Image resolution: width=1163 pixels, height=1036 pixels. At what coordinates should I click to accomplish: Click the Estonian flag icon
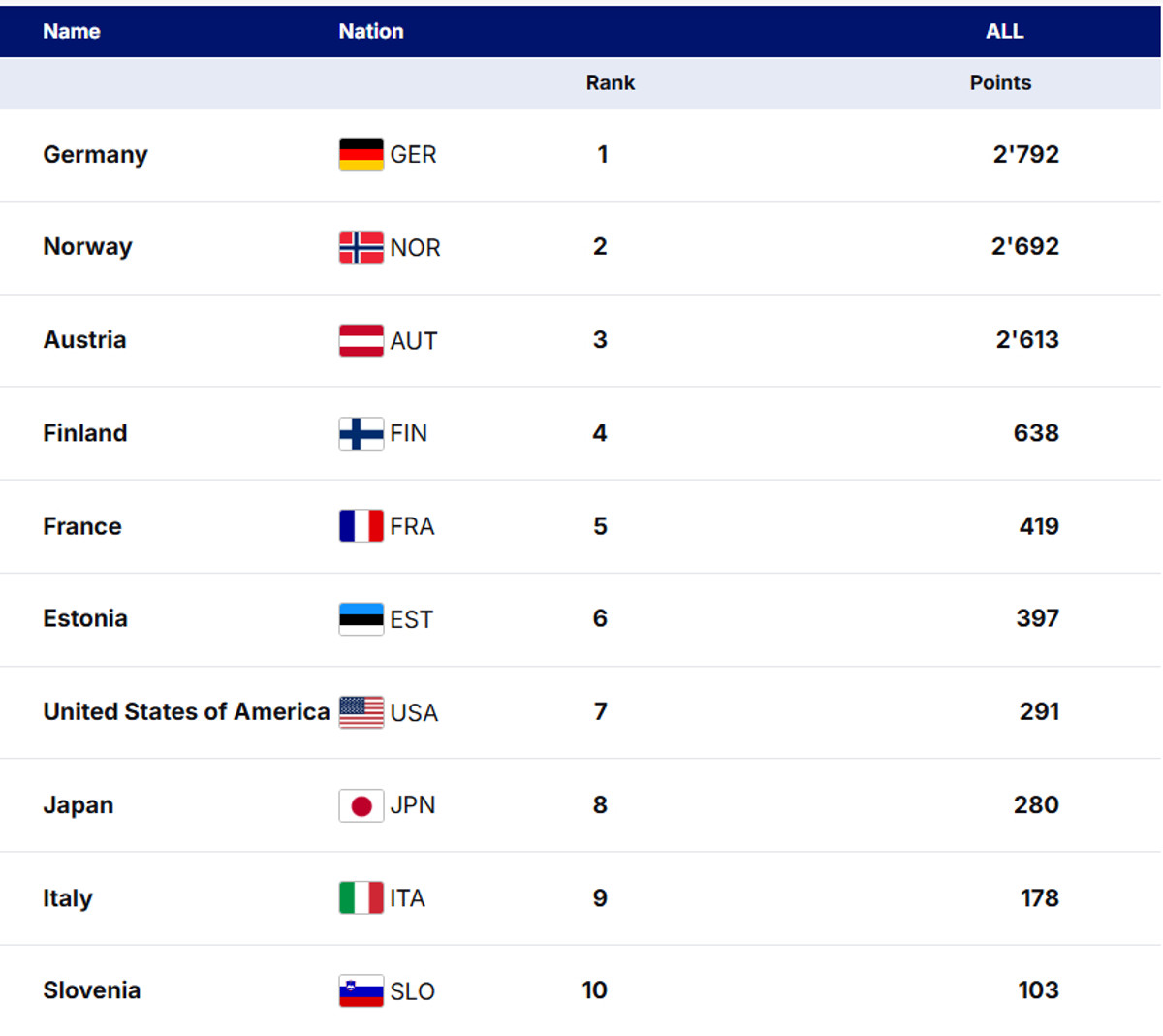click(x=361, y=619)
